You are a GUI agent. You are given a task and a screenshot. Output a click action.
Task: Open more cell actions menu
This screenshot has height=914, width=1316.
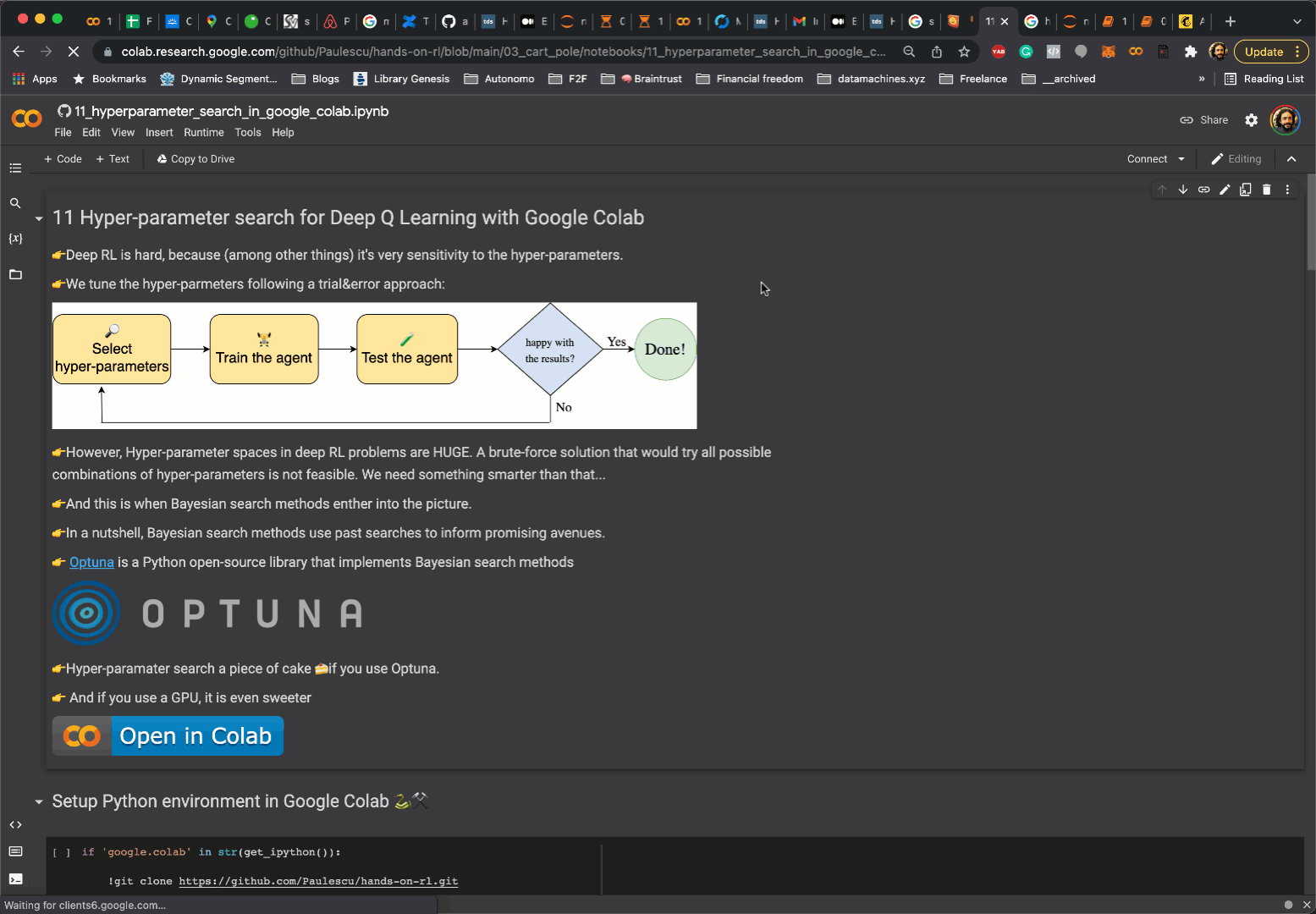coord(1287,190)
